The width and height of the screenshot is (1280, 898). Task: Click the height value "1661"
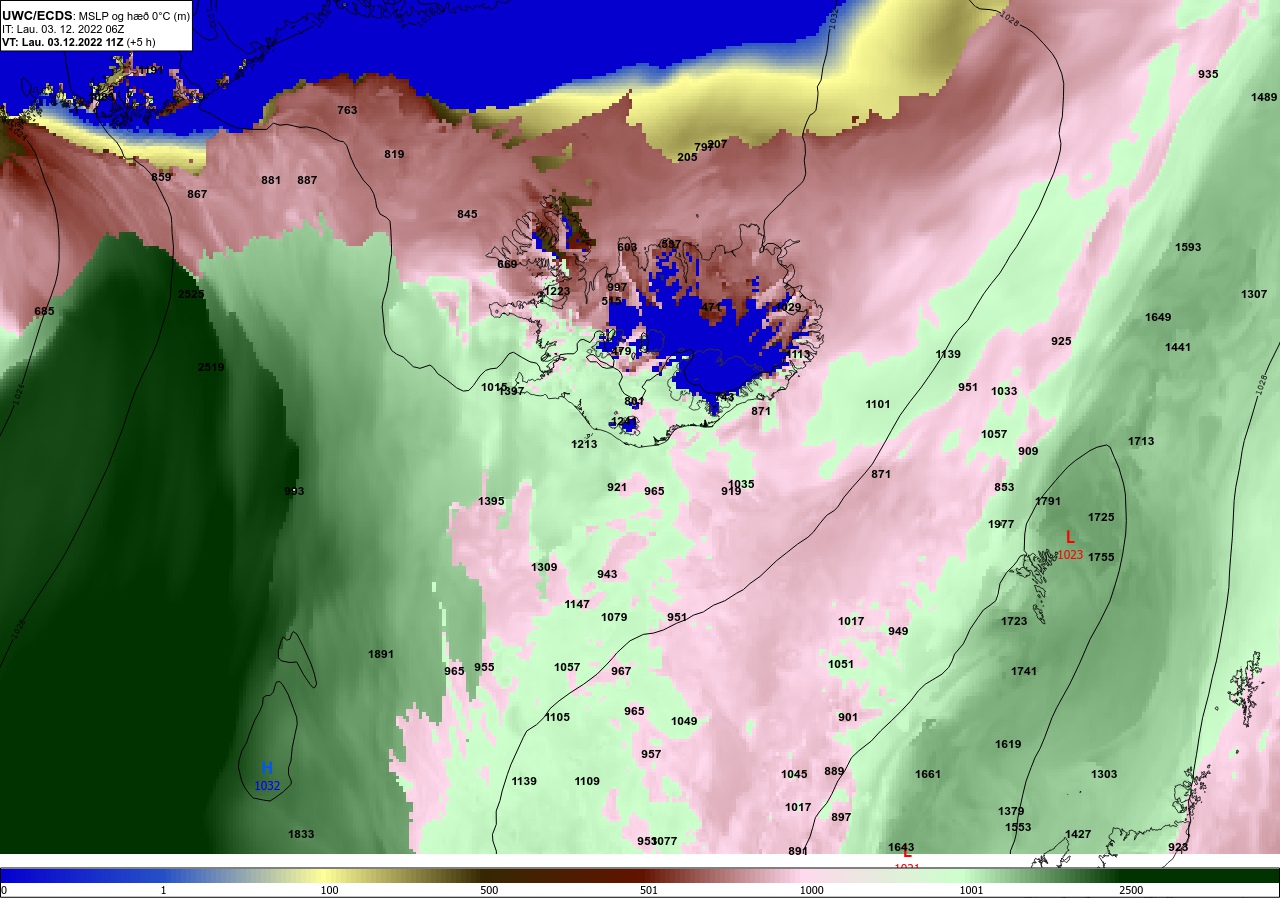point(928,774)
